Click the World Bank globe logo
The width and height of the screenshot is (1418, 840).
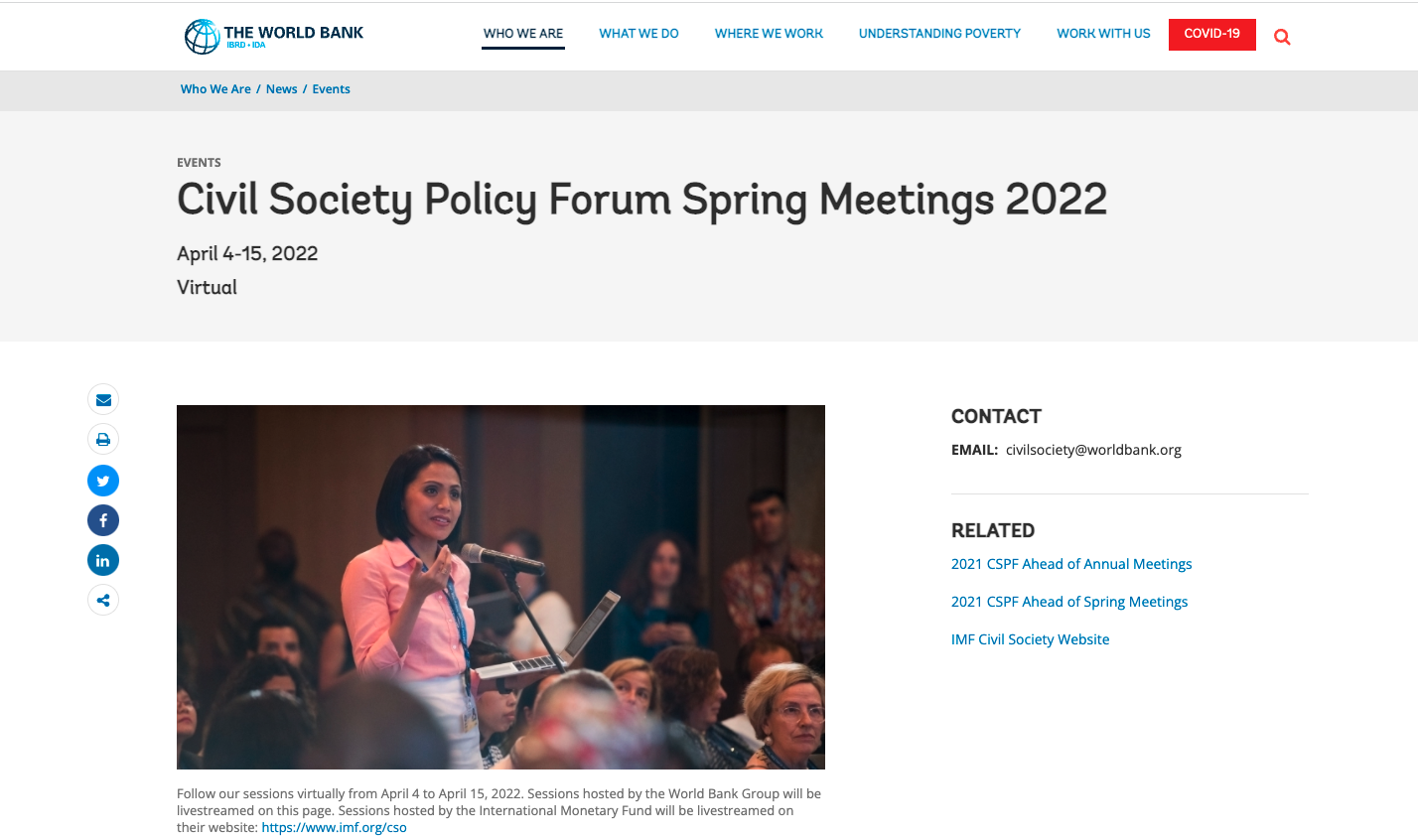[203, 36]
